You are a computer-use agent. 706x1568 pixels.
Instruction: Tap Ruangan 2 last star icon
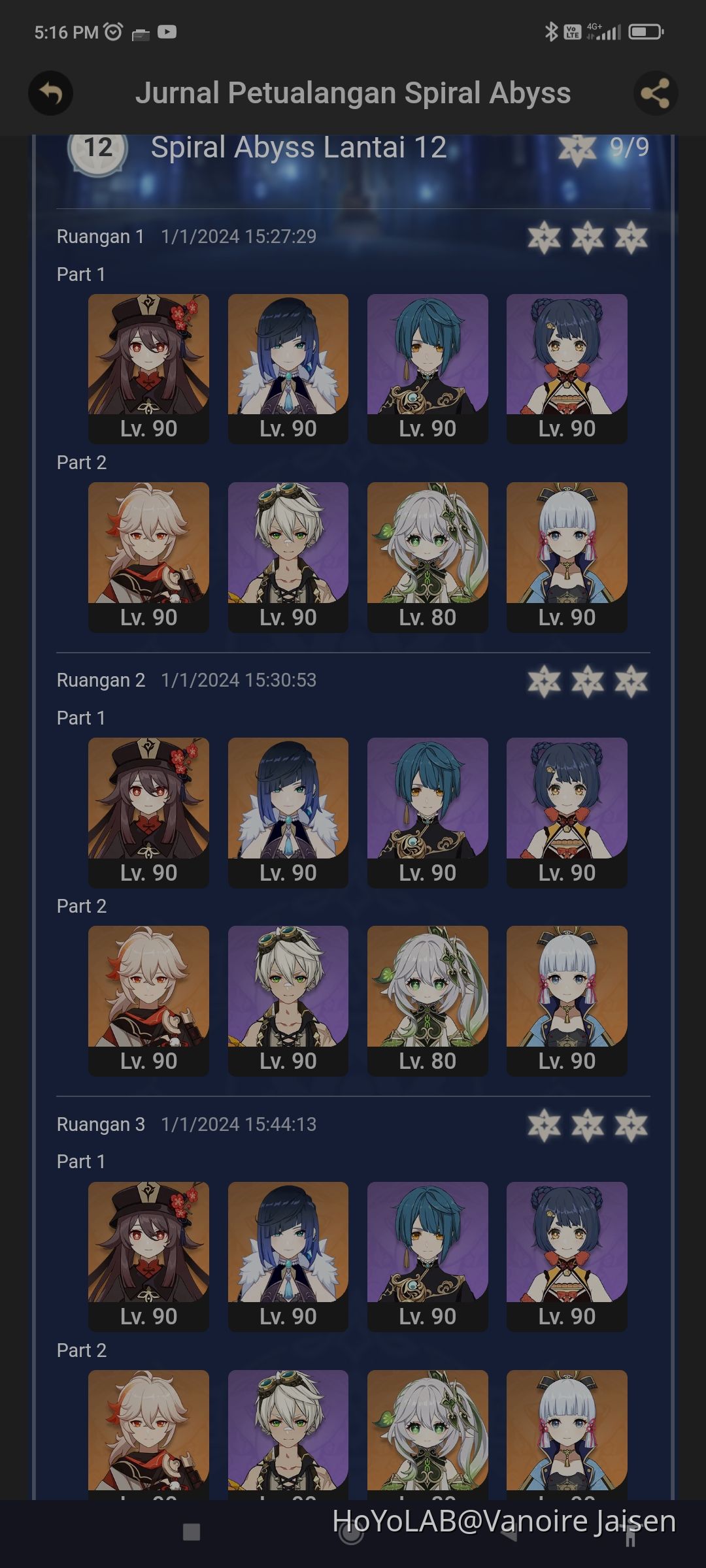[x=631, y=681]
